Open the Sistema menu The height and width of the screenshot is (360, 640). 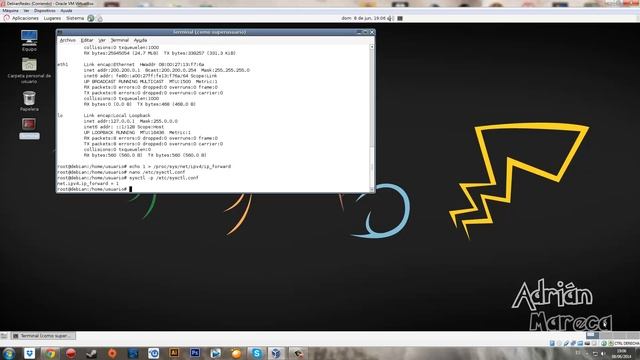point(75,18)
